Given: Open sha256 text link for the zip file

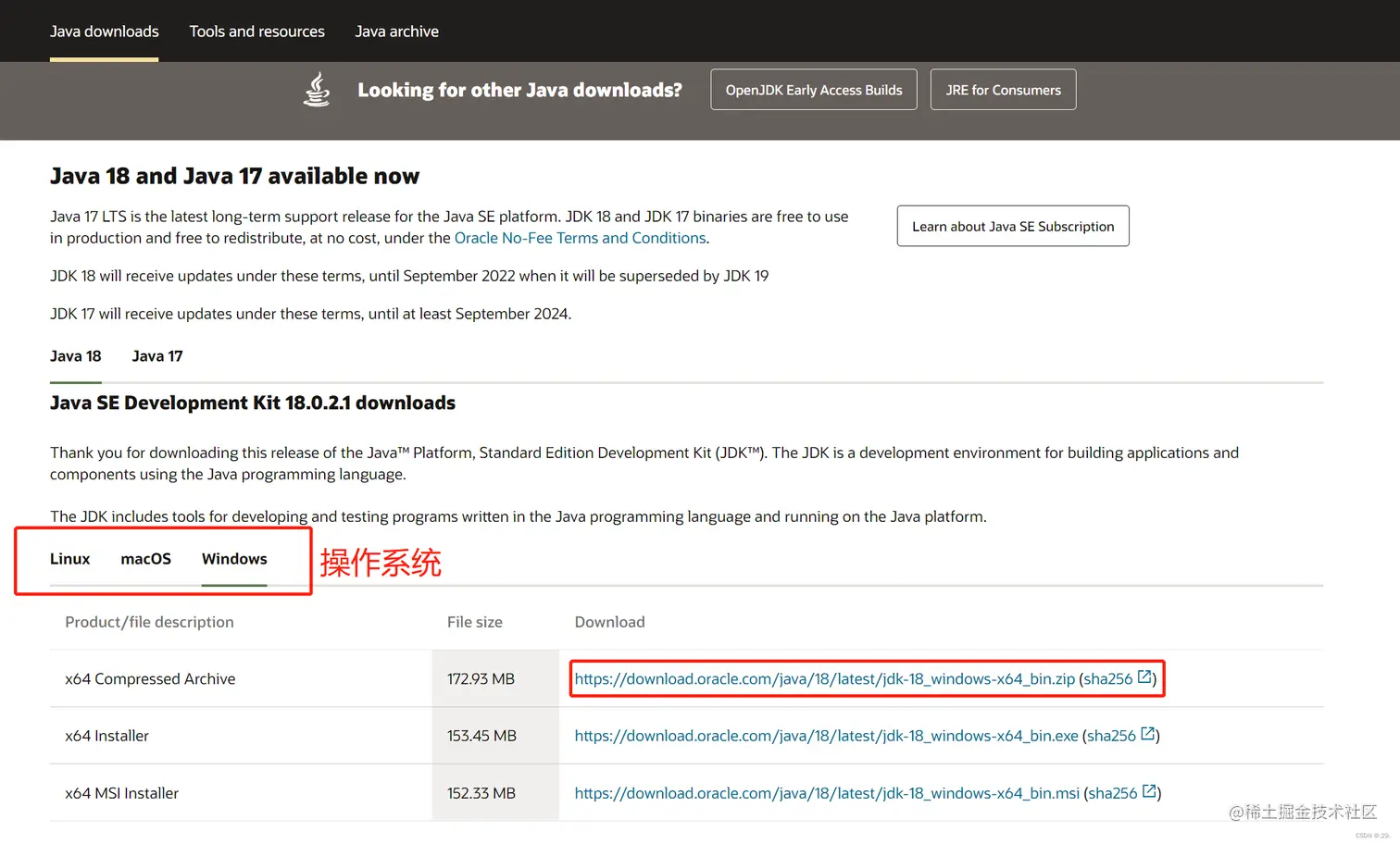Looking at the screenshot, I should point(1108,678).
